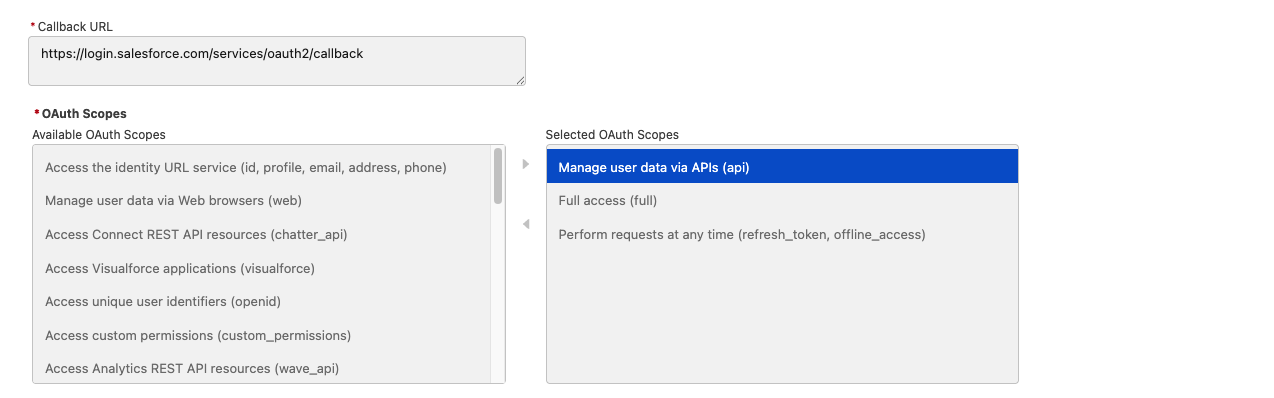Select Access custom permissions (custom_permissions)

click(262, 335)
